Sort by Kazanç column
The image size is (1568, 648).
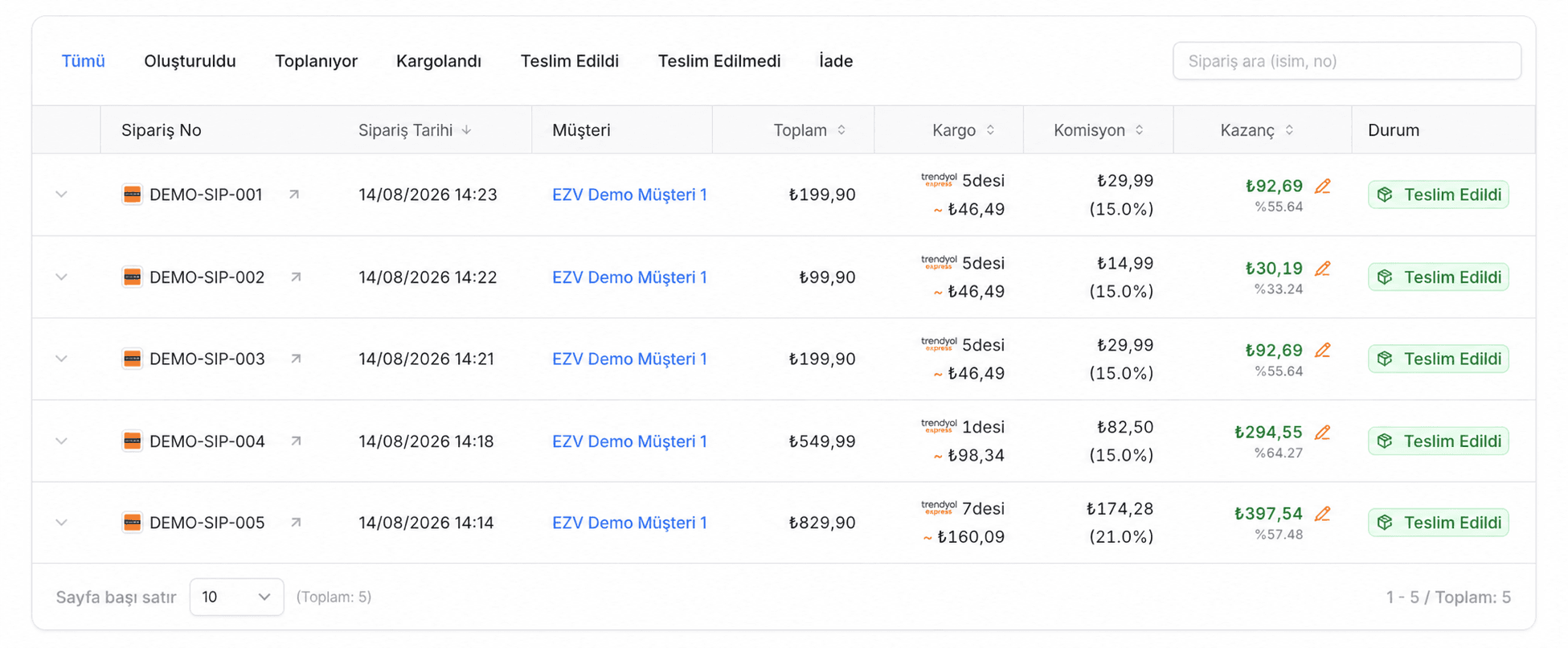tap(1289, 130)
